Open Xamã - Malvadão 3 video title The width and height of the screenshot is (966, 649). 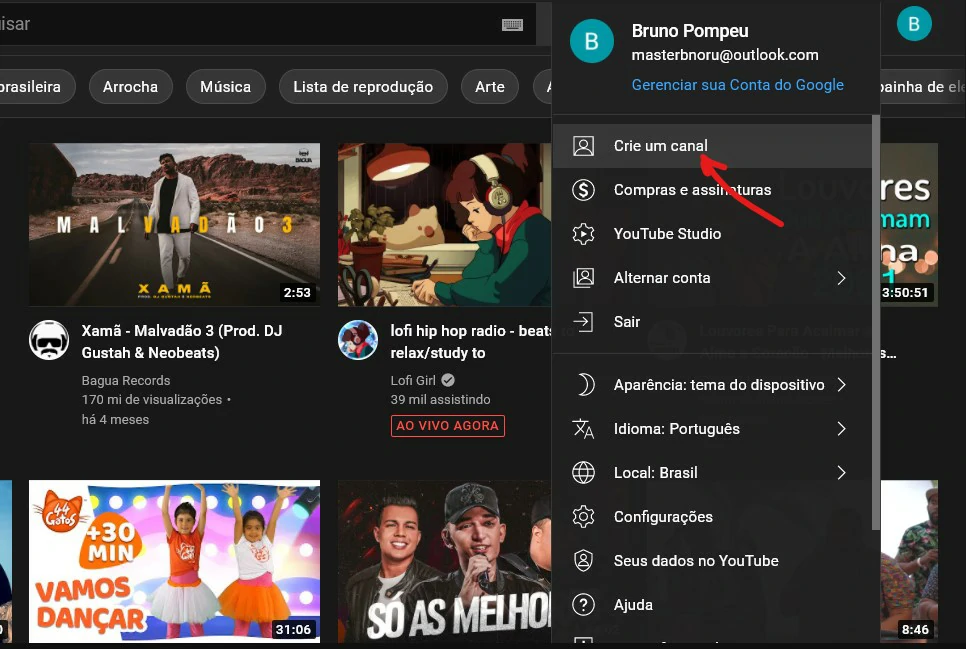coord(182,342)
